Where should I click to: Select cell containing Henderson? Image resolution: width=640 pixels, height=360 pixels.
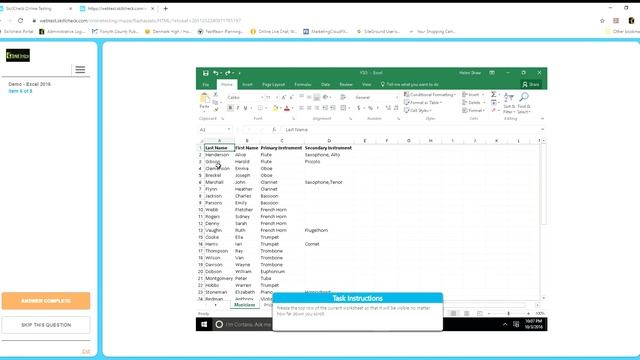point(219,155)
